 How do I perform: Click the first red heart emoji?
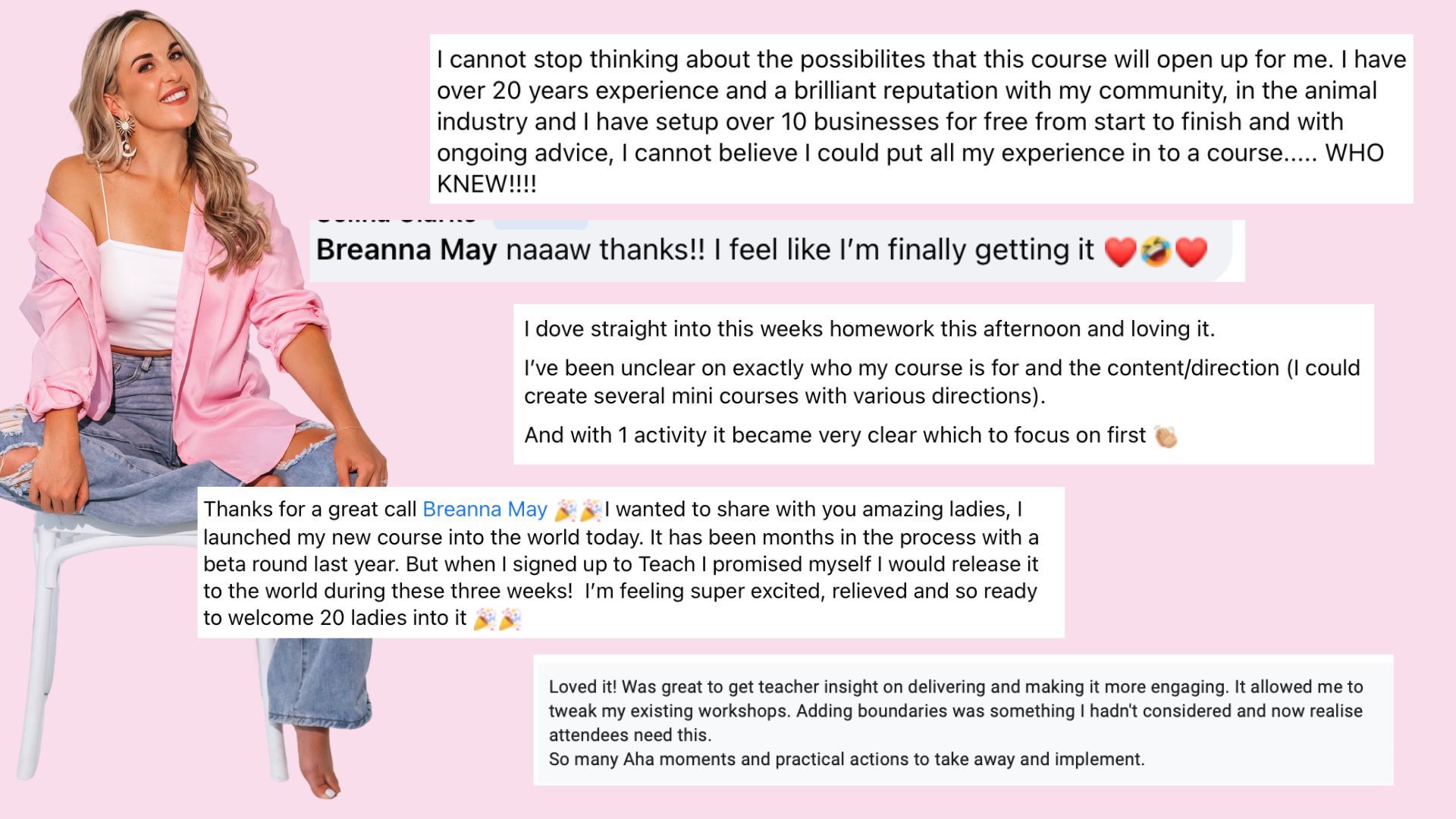tap(1120, 251)
